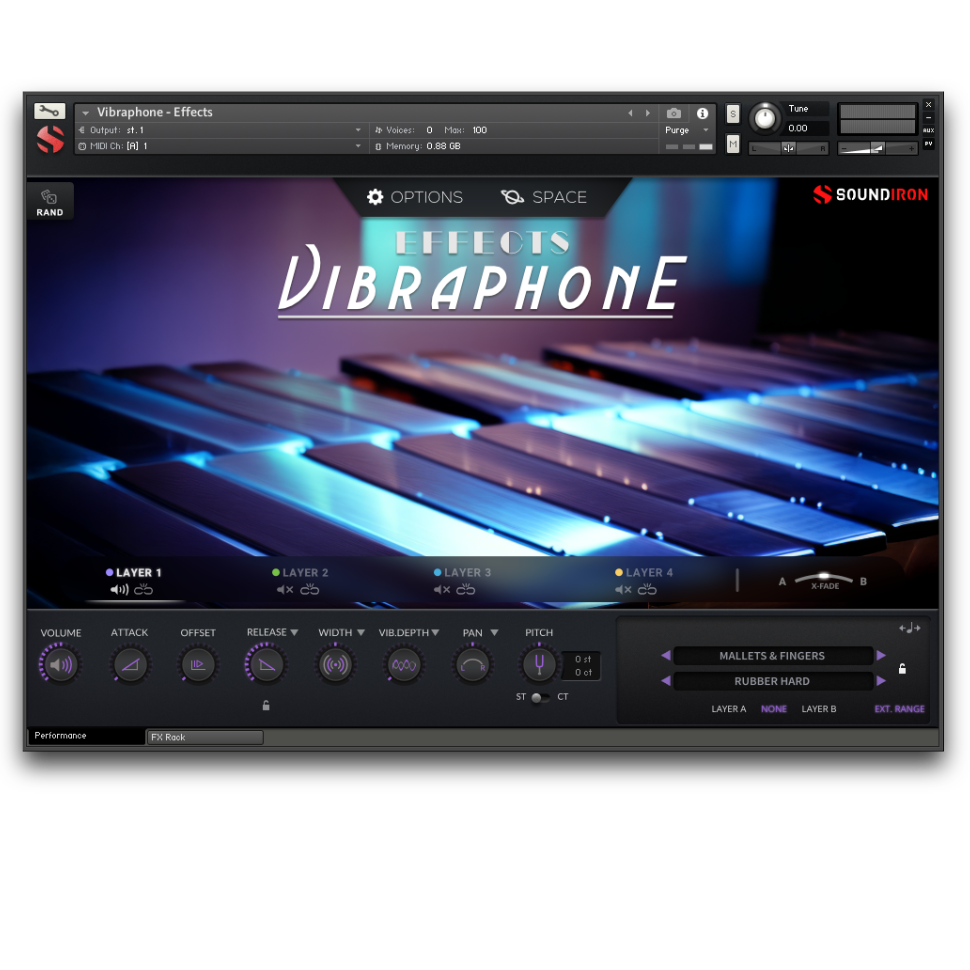
Task: Click the AUX button in the header
Action: click(928, 131)
